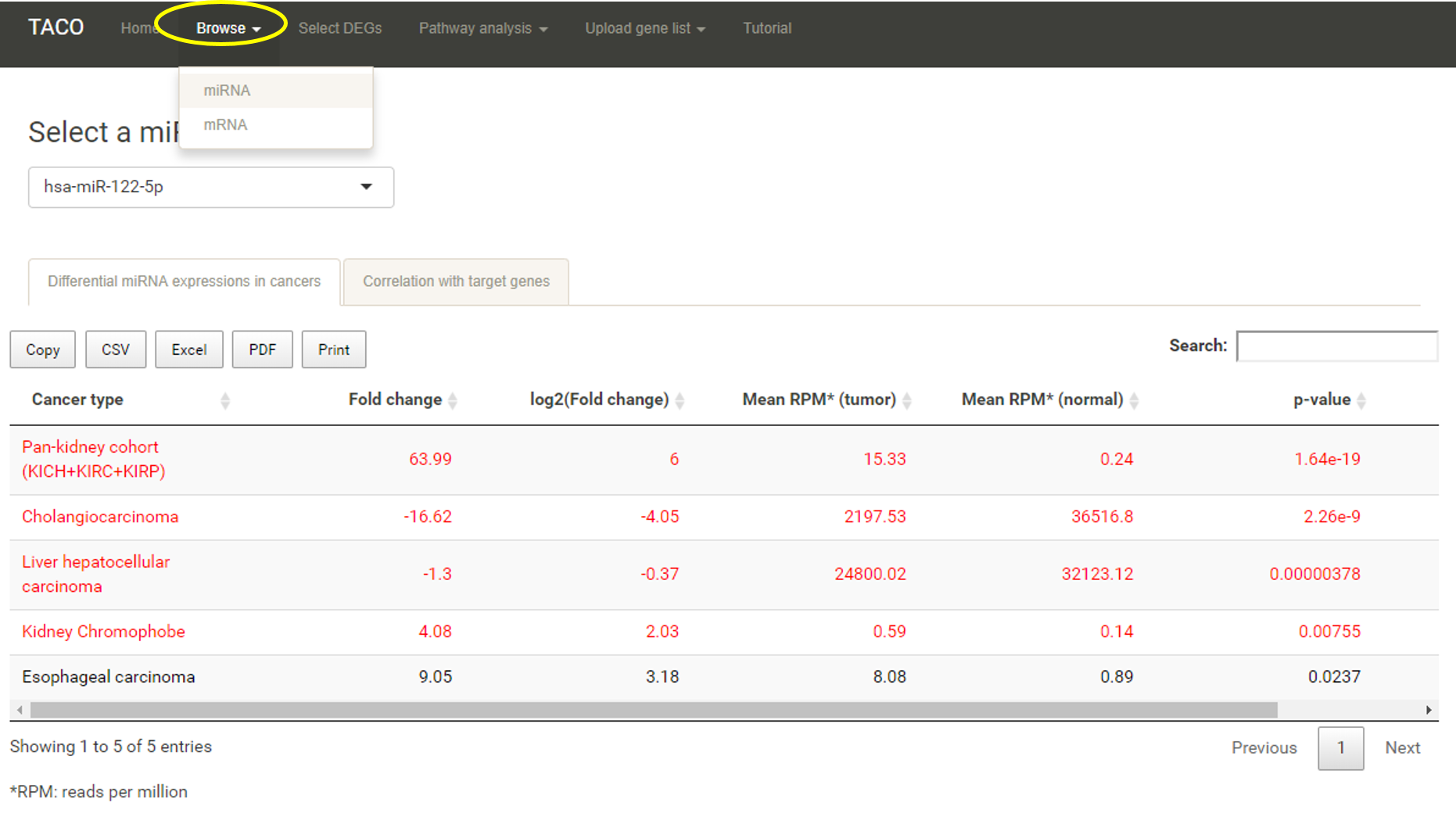1456x817 pixels.
Task: Click mean RPM tumor value 2197.53
Action: [875, 517]
